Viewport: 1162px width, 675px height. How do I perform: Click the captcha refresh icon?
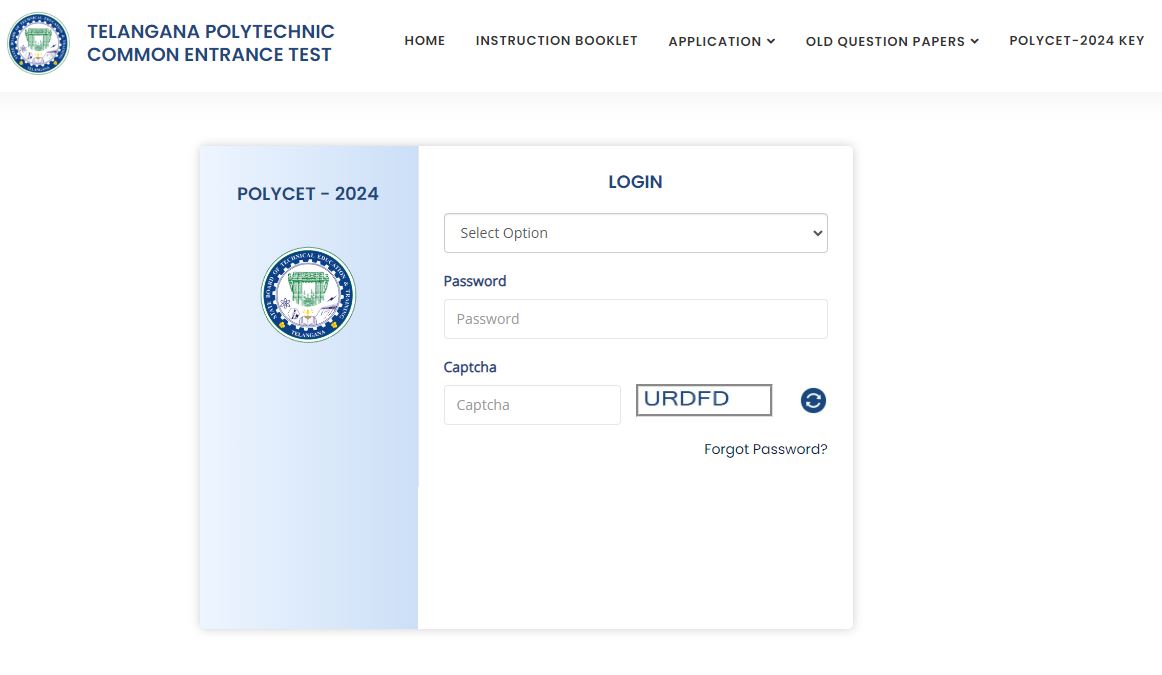813,401
